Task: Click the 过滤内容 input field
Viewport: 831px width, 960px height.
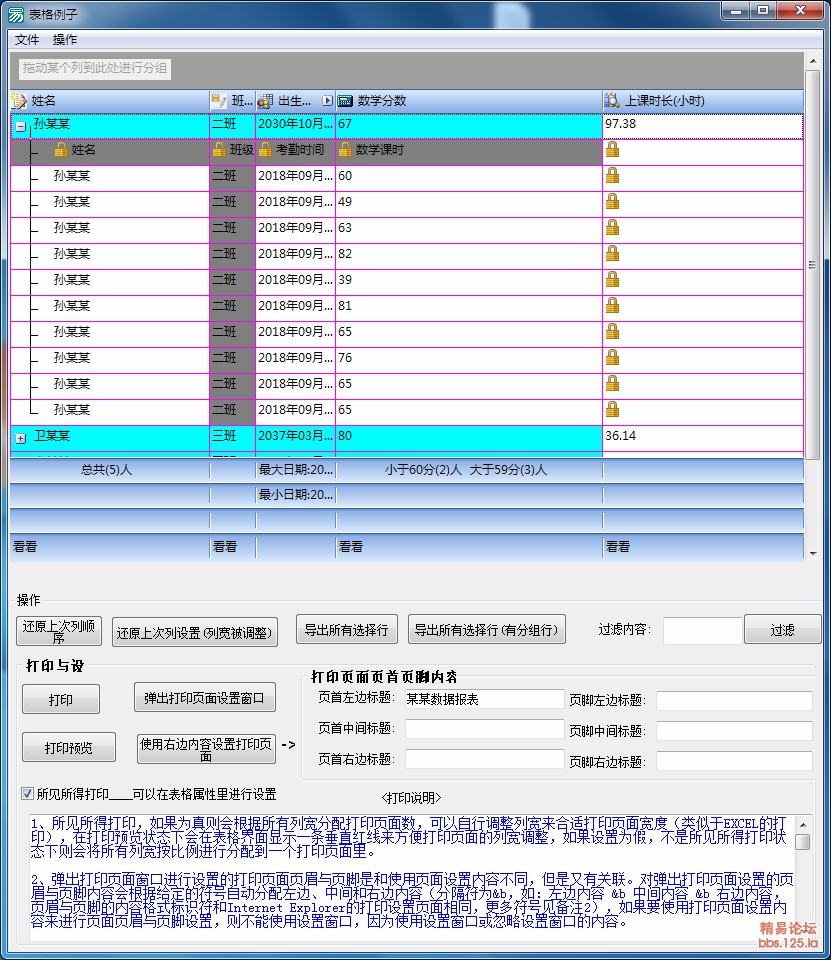Action: tap(702, 630)
